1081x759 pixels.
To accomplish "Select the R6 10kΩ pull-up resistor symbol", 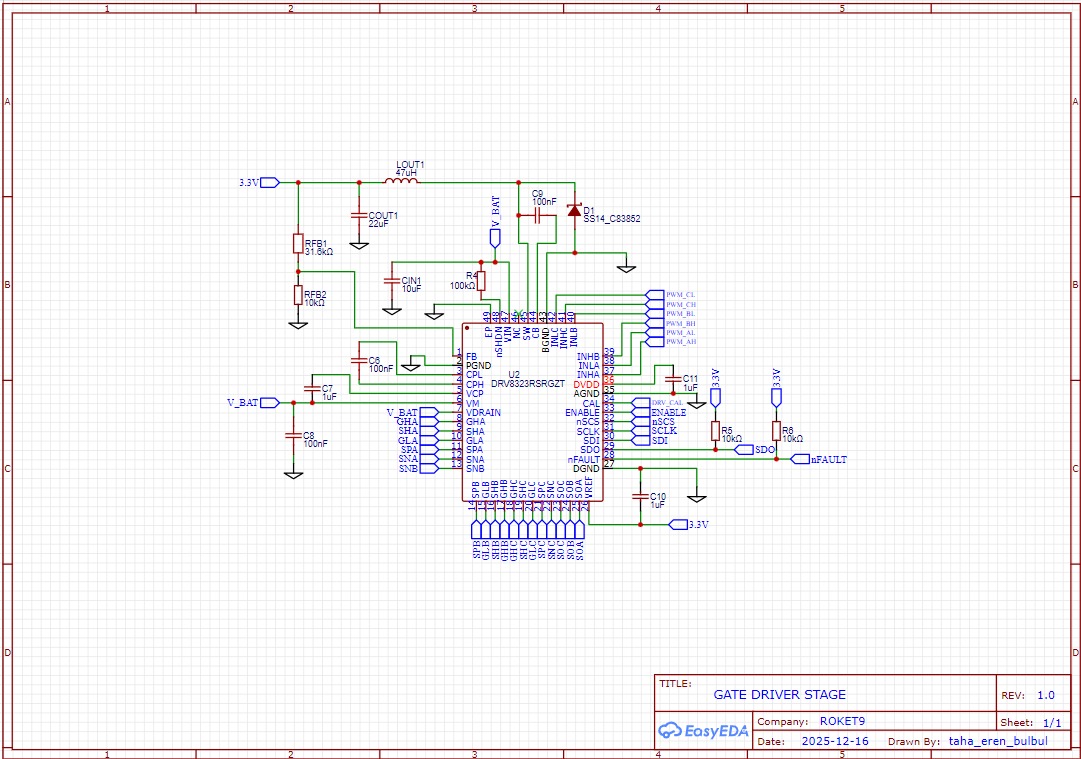I will tap(776, 431).
